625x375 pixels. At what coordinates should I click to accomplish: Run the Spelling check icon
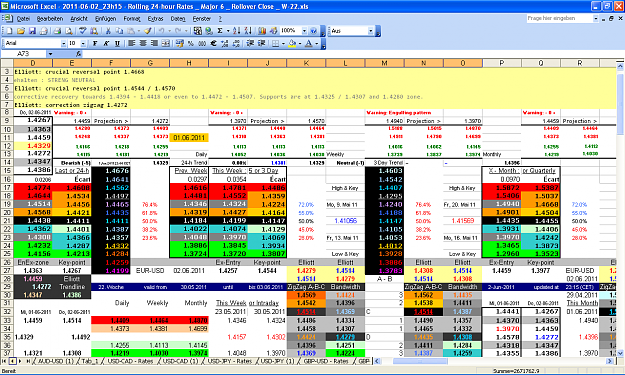coord(83,31)
